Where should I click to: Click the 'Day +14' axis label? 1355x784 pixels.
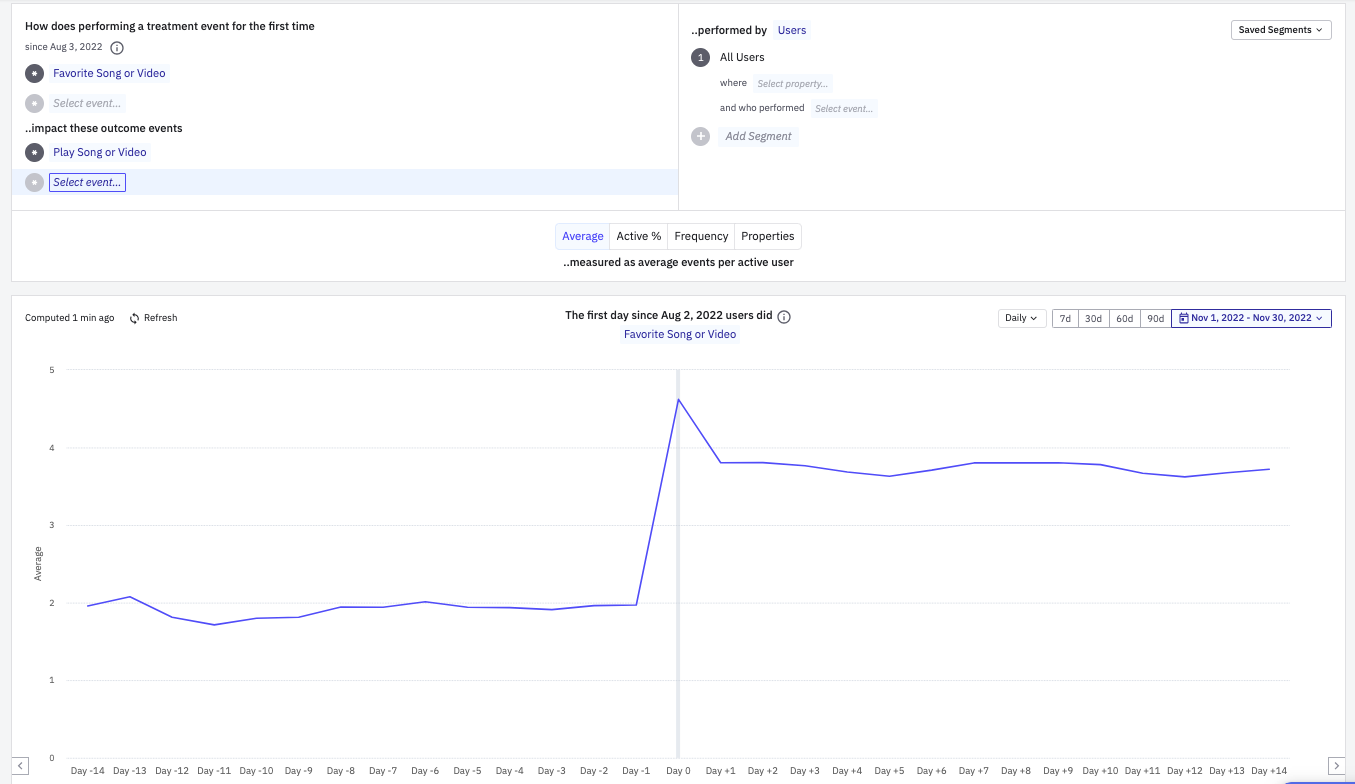click(1269, 771)
